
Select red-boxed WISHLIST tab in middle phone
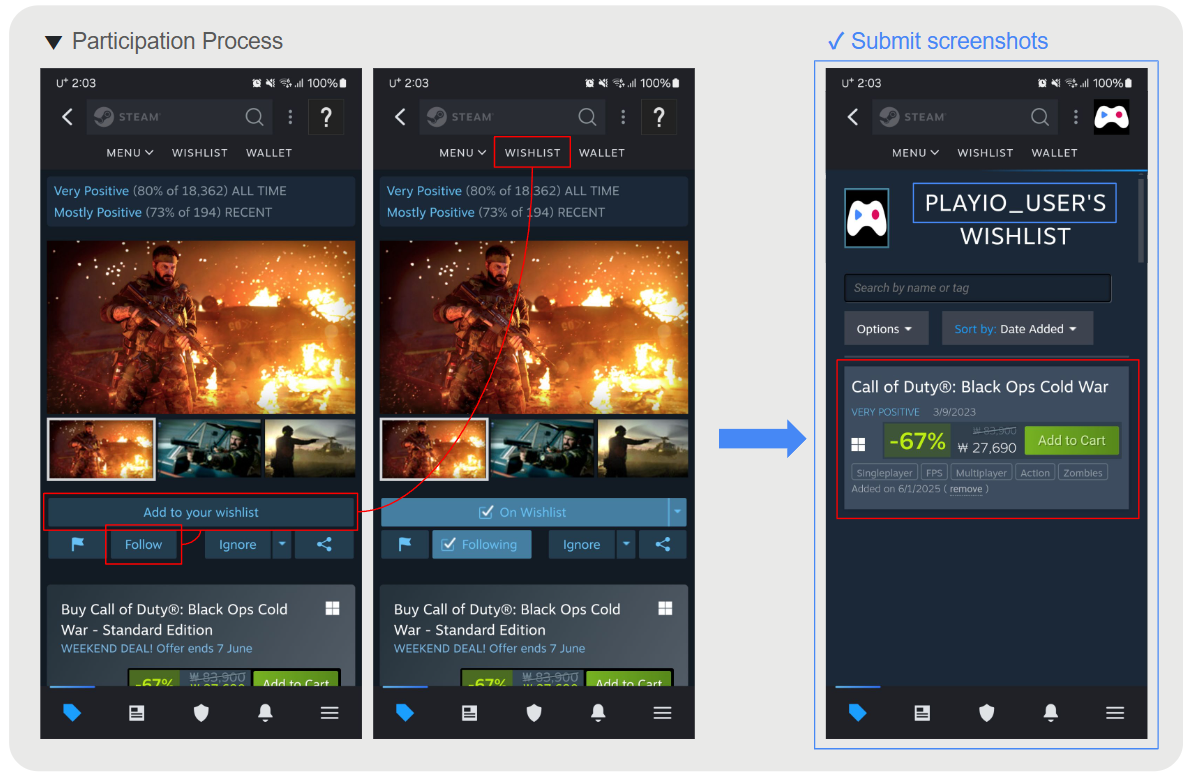[532, 153]
